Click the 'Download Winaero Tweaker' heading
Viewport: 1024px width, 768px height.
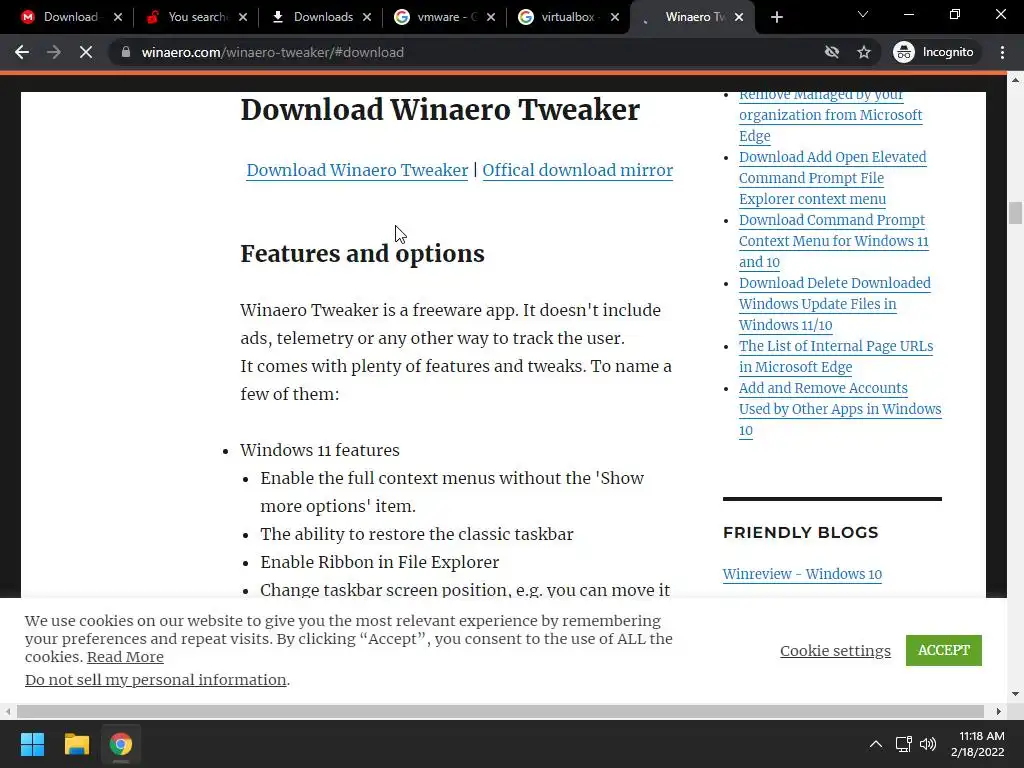click(440, 109)
